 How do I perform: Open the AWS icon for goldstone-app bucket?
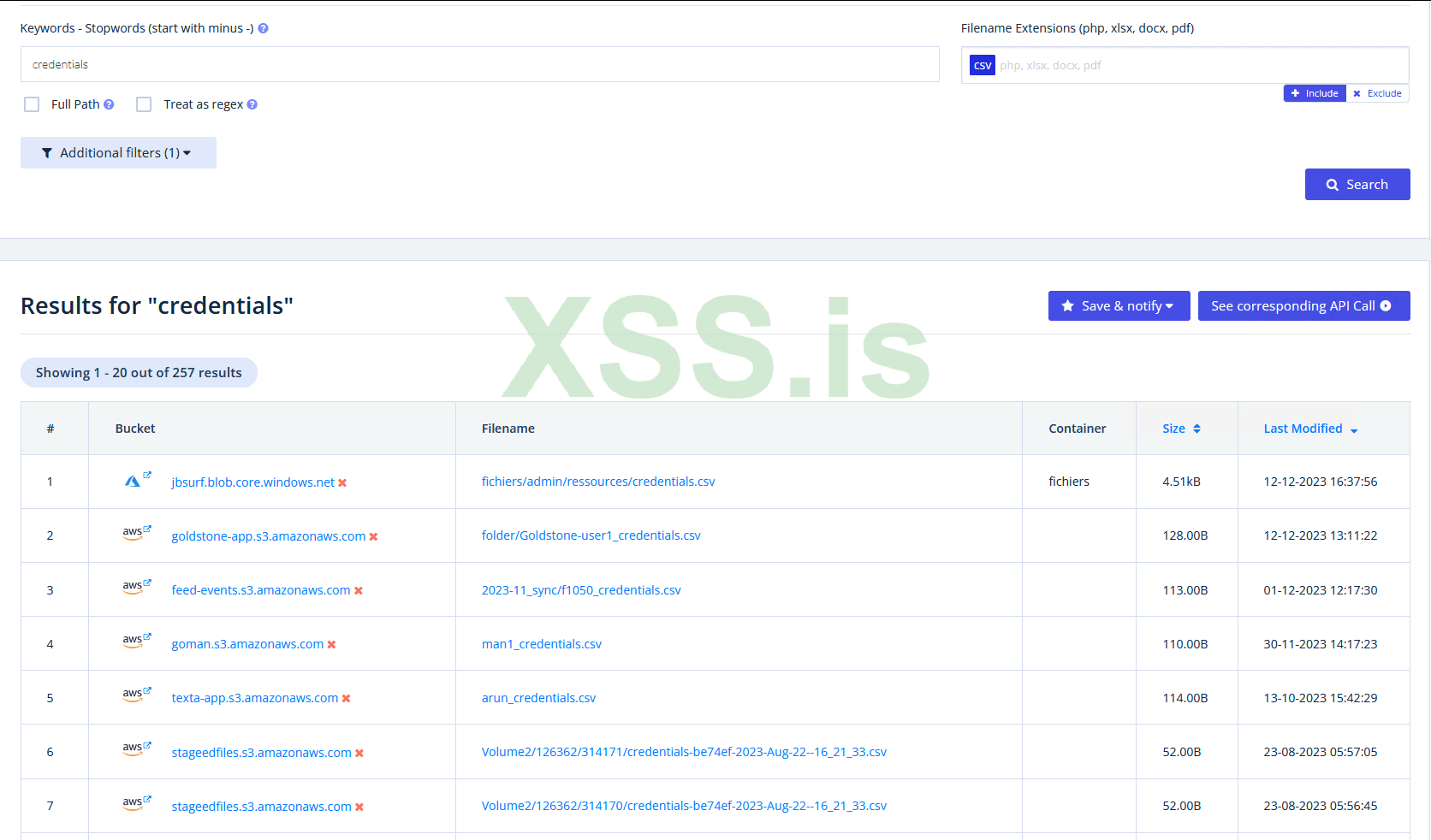(137, 533)
